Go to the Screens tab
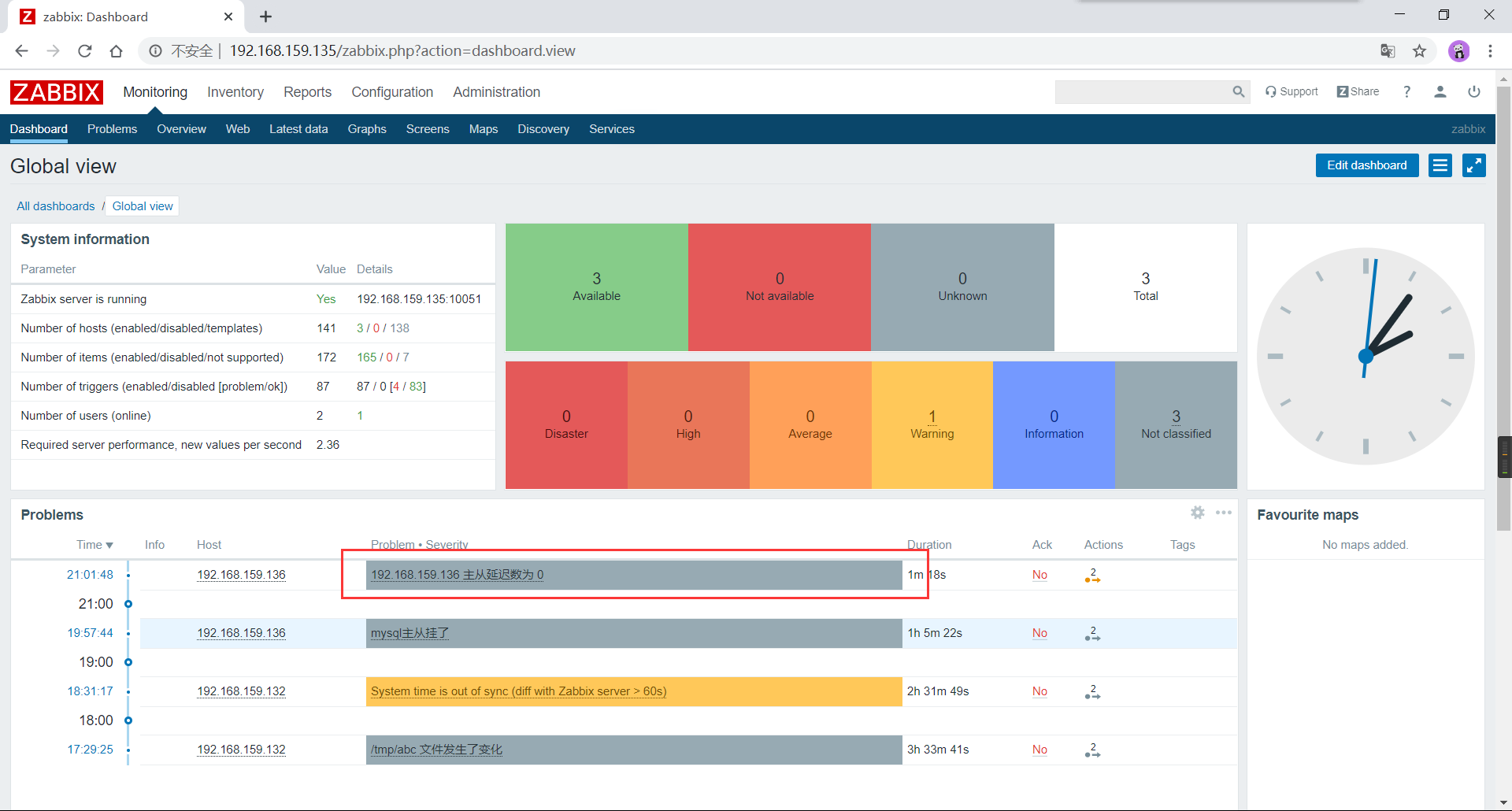 [428, 129]
